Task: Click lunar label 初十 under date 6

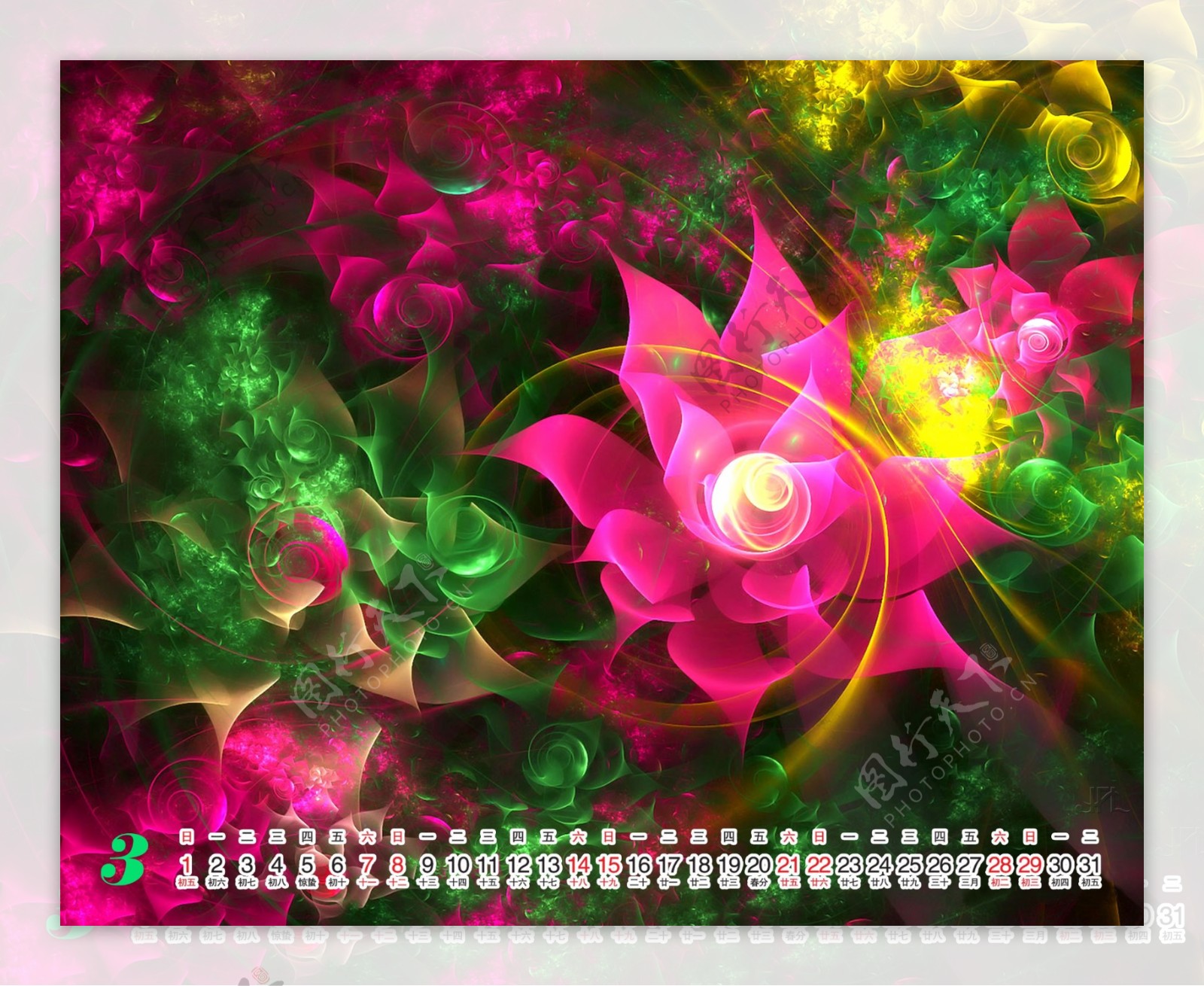Action: point(337,882)
